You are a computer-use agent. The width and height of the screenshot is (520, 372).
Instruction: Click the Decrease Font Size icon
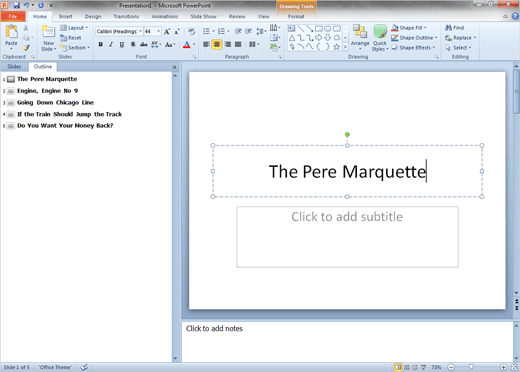coord(177,31)
